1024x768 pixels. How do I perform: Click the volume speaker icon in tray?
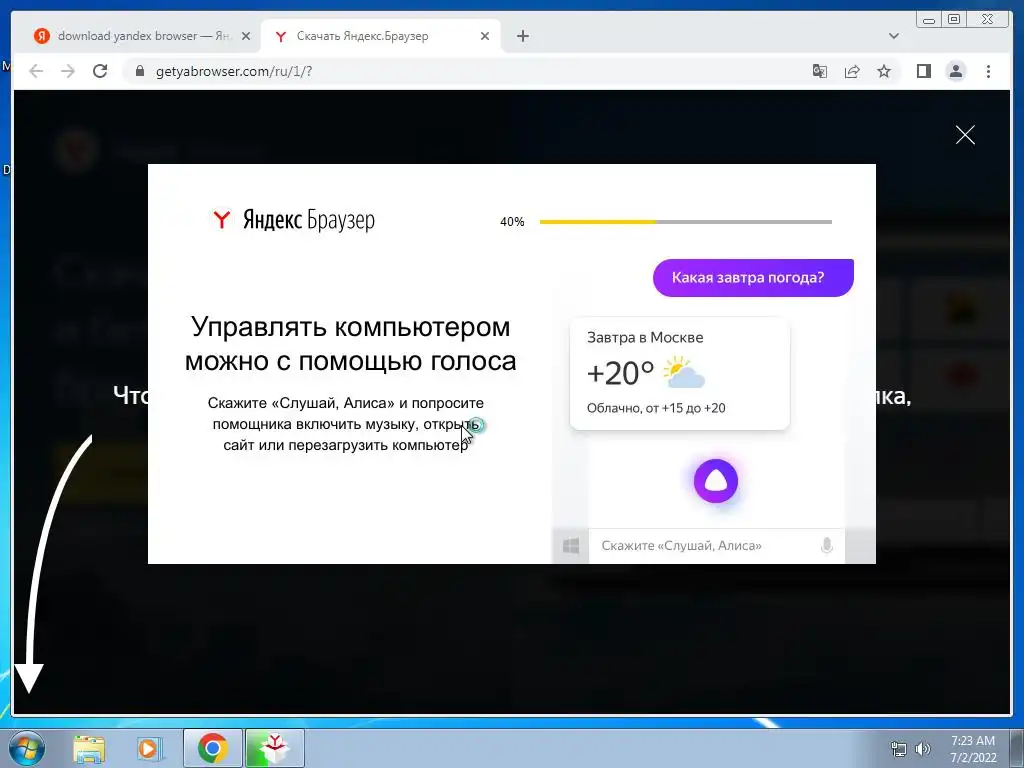point(923,749)
